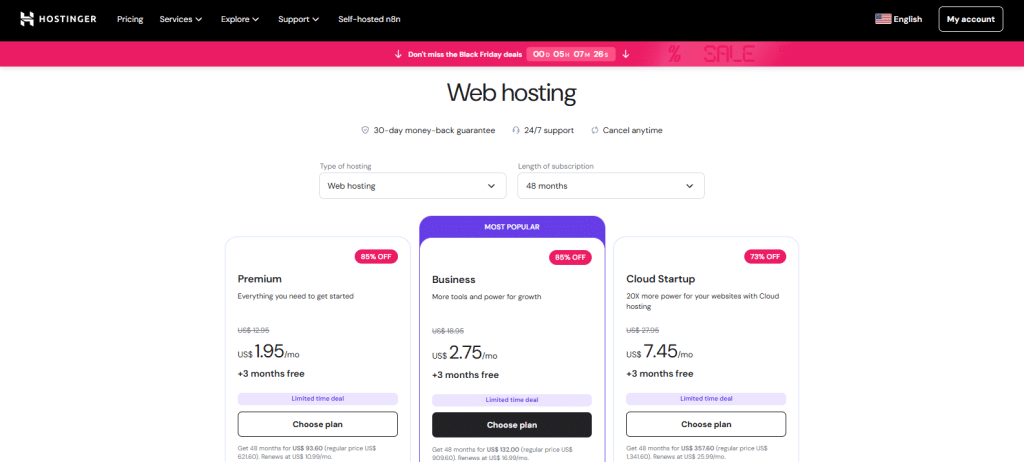Click +3 months free on Cloud Startup card
Screen dimensions: 1024x462
tap(660, 374)
